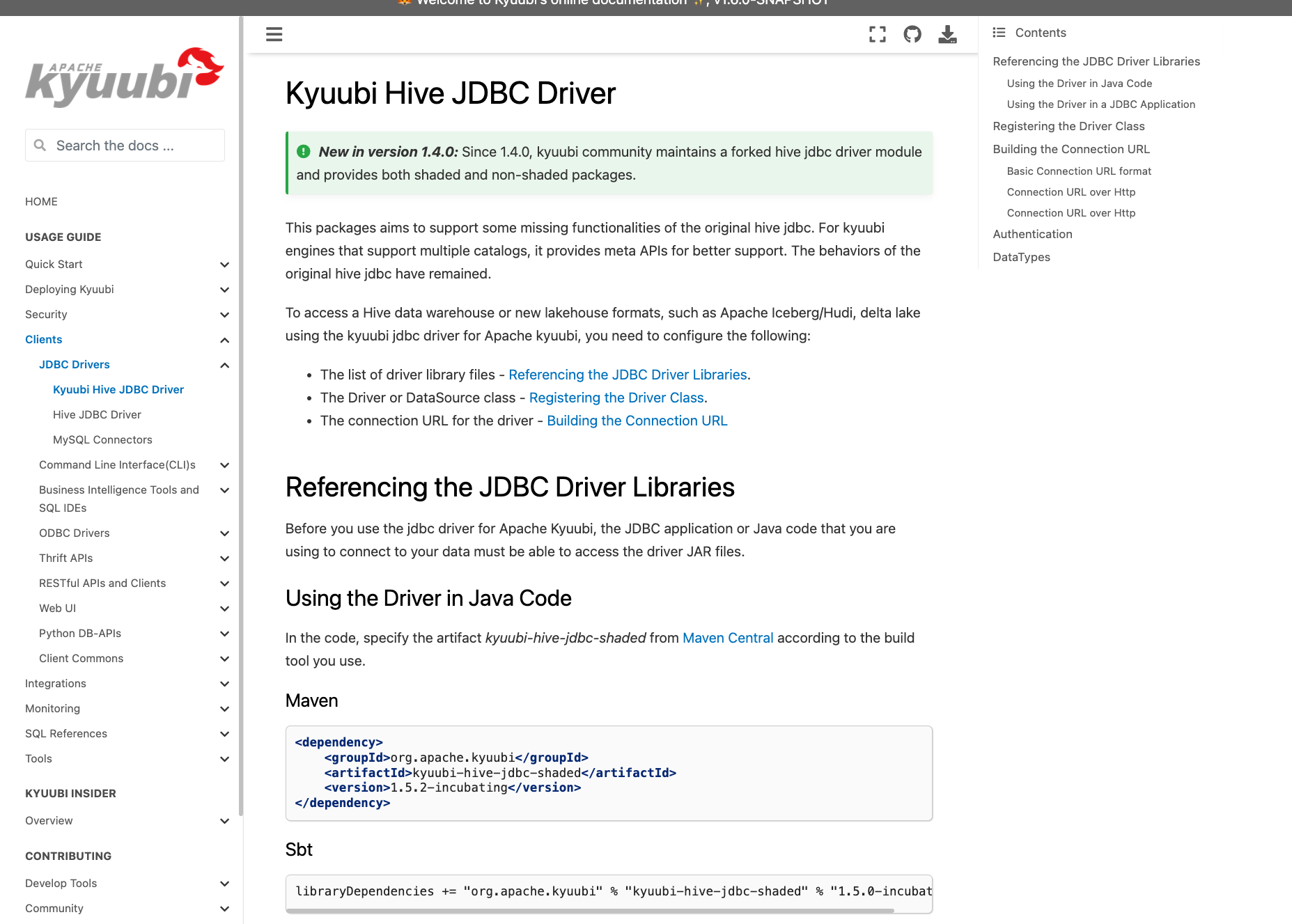This screenshot has width=1292, height=924.
Task: Open the Maven Central link
Action: (x=728, y=638)
